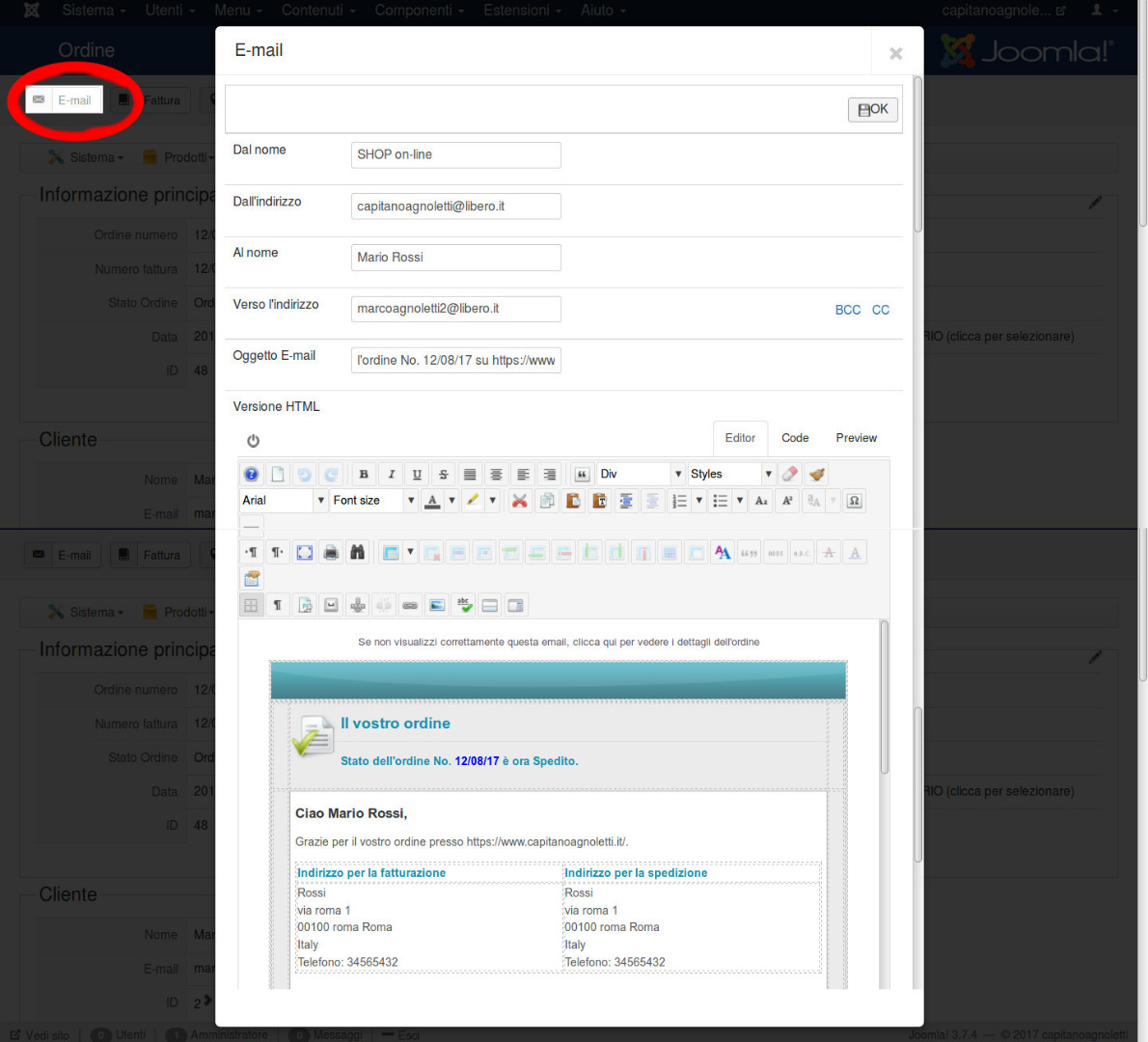Click the scissors Cut icon
Viewport: 1148px width, 1042px height.
520,501
